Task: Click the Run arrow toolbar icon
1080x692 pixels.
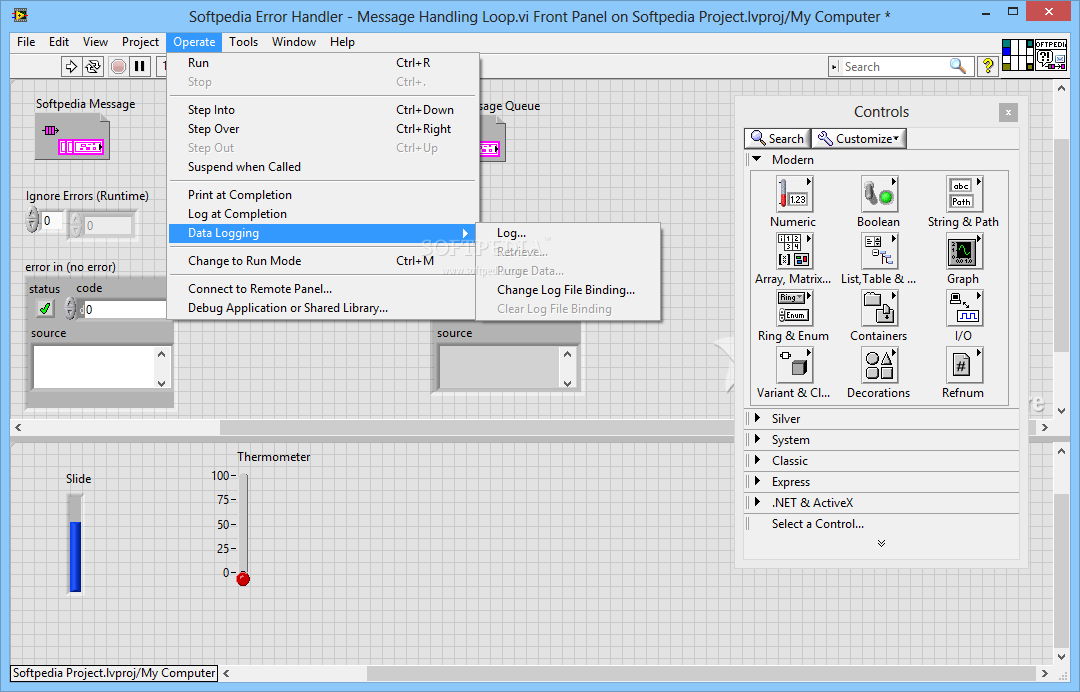Action: click(71, 66)
